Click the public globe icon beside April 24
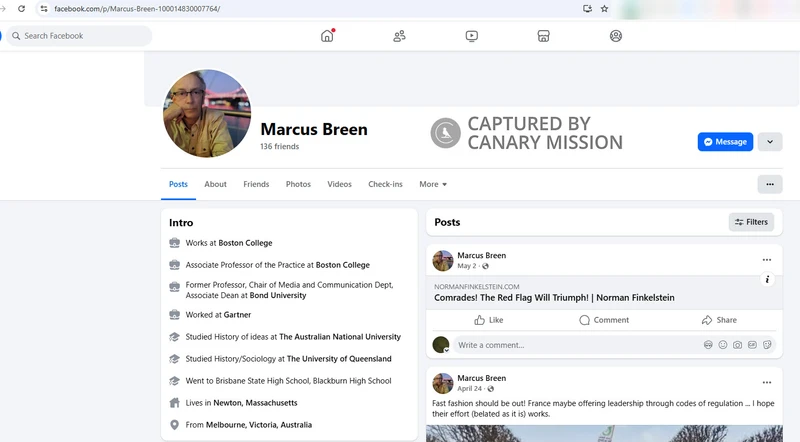 tap(490, 388)
